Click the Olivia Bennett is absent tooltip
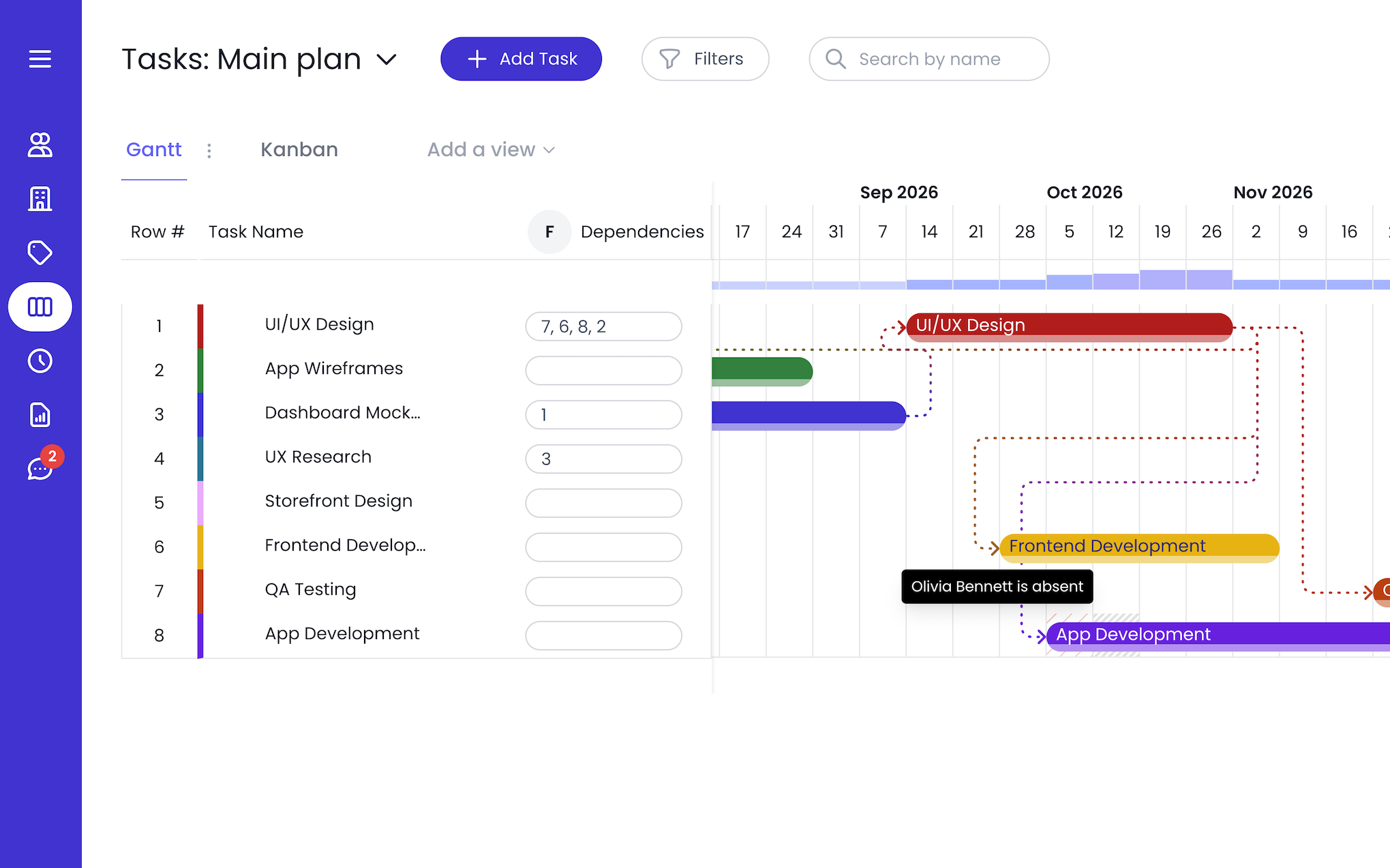1390x868 pixels. tap(997, 587)
